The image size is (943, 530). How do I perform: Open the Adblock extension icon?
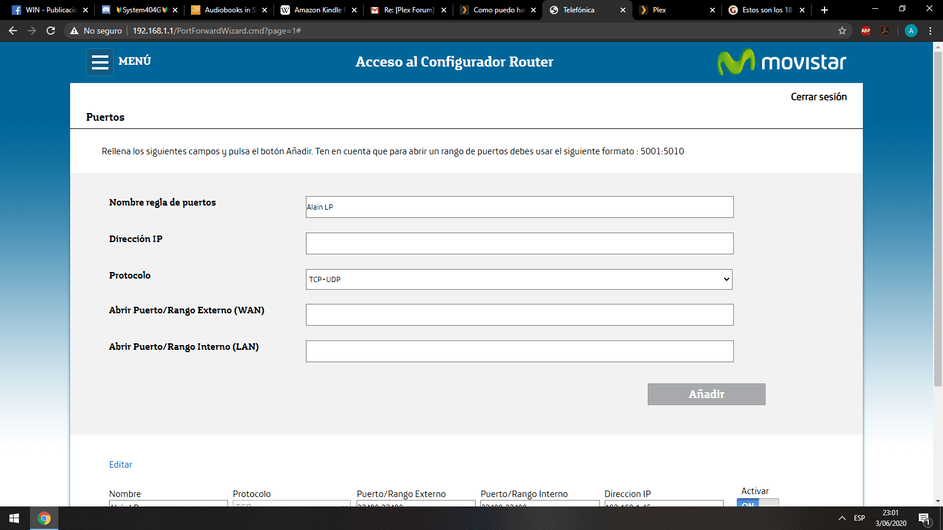(865, 31)
